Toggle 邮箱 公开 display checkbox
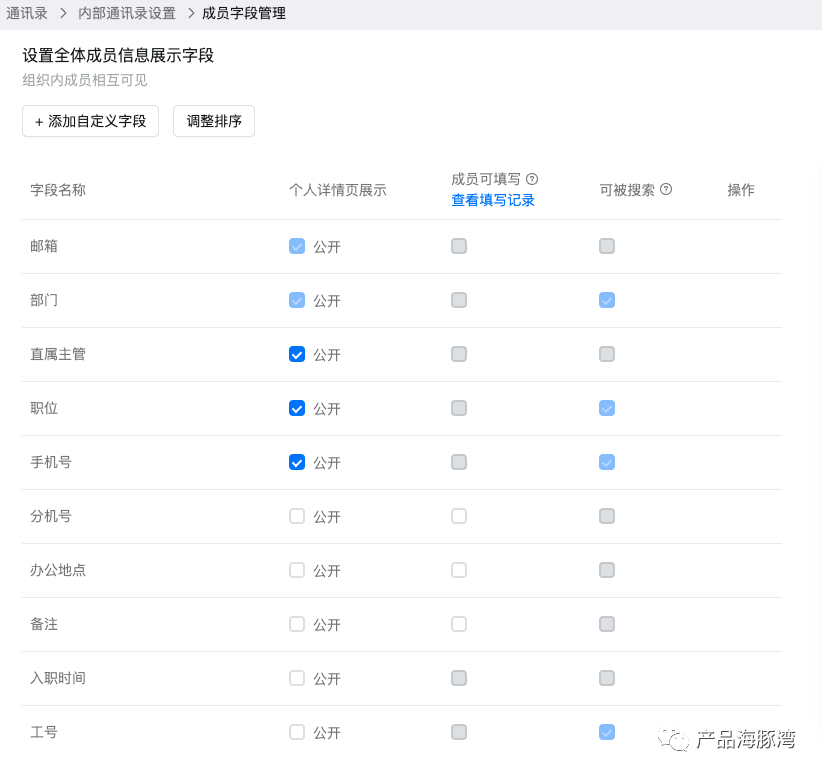The image size is (822, 775). pos(297,246)
